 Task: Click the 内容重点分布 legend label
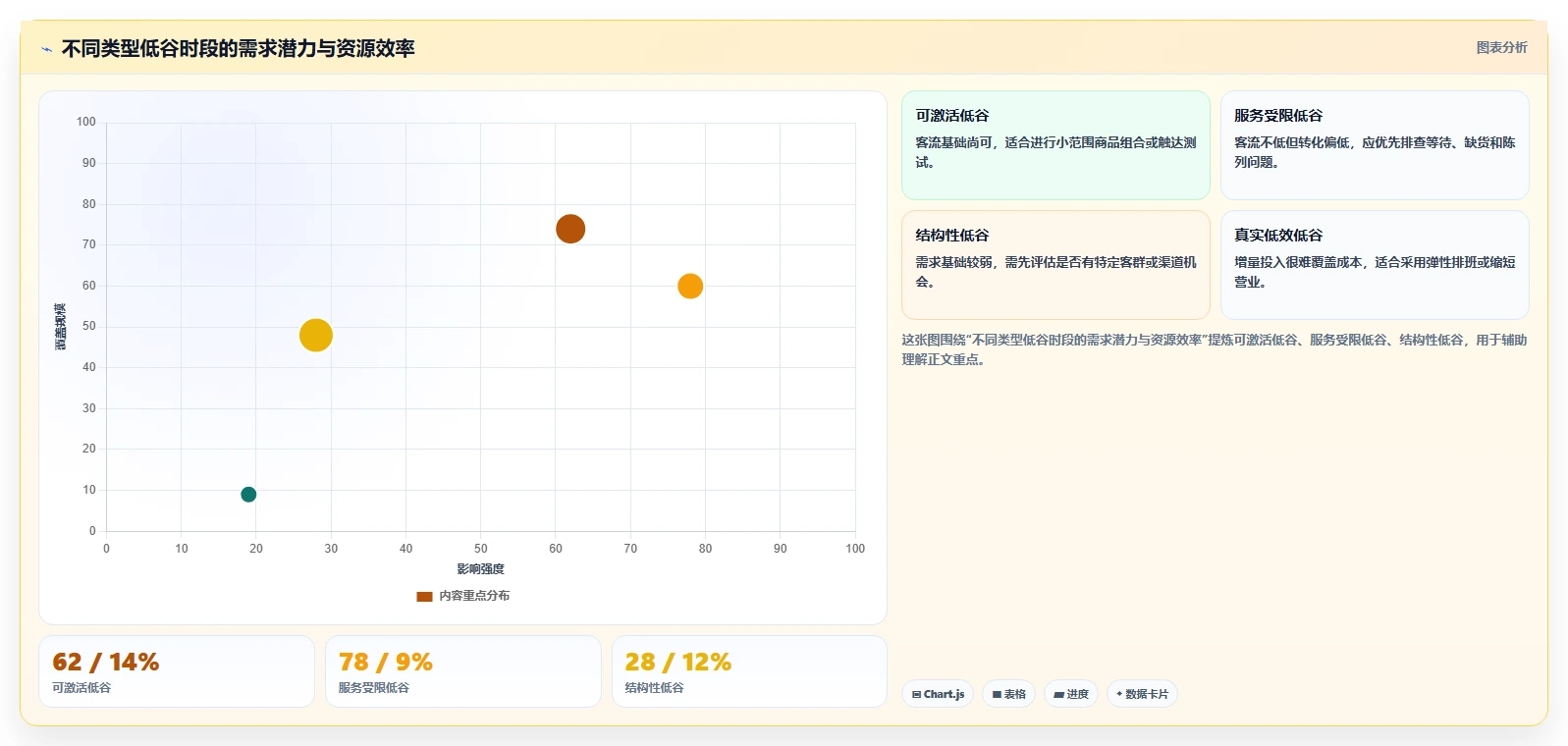474,596
